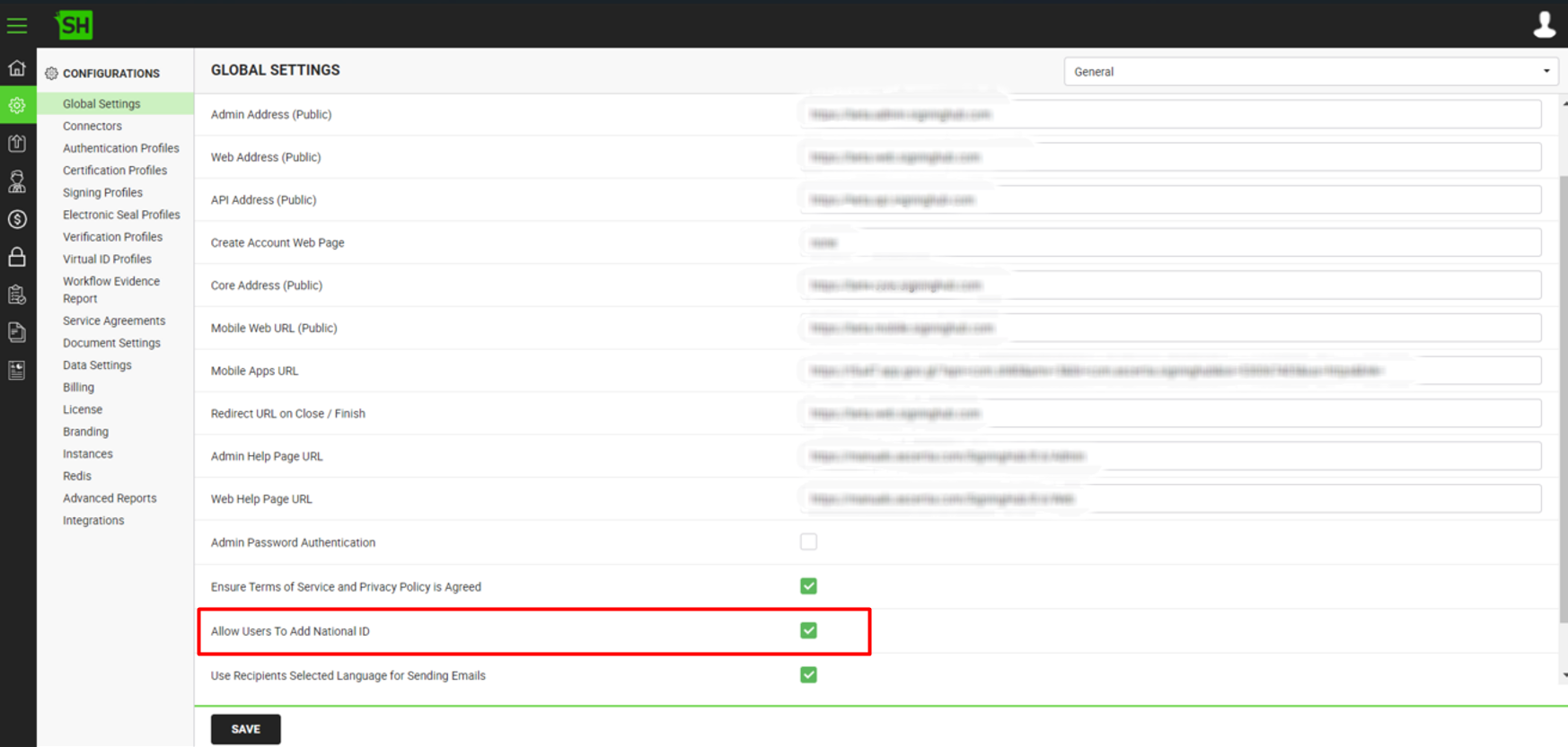Click the SAVE button
Viewport: 1568px width, 747px height.
245,729
